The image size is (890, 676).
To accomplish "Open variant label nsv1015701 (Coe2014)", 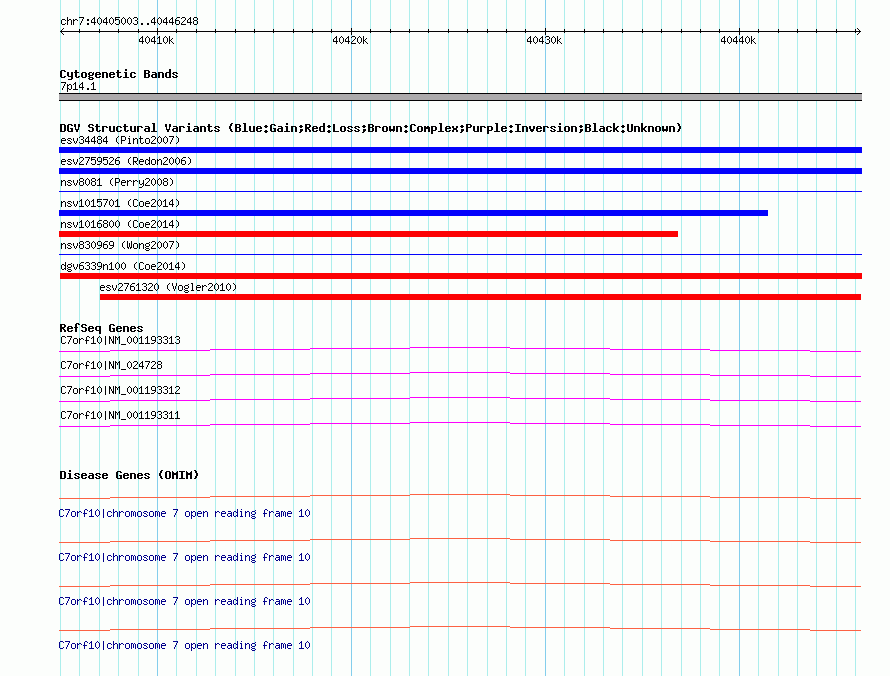I will pos(120,203).
